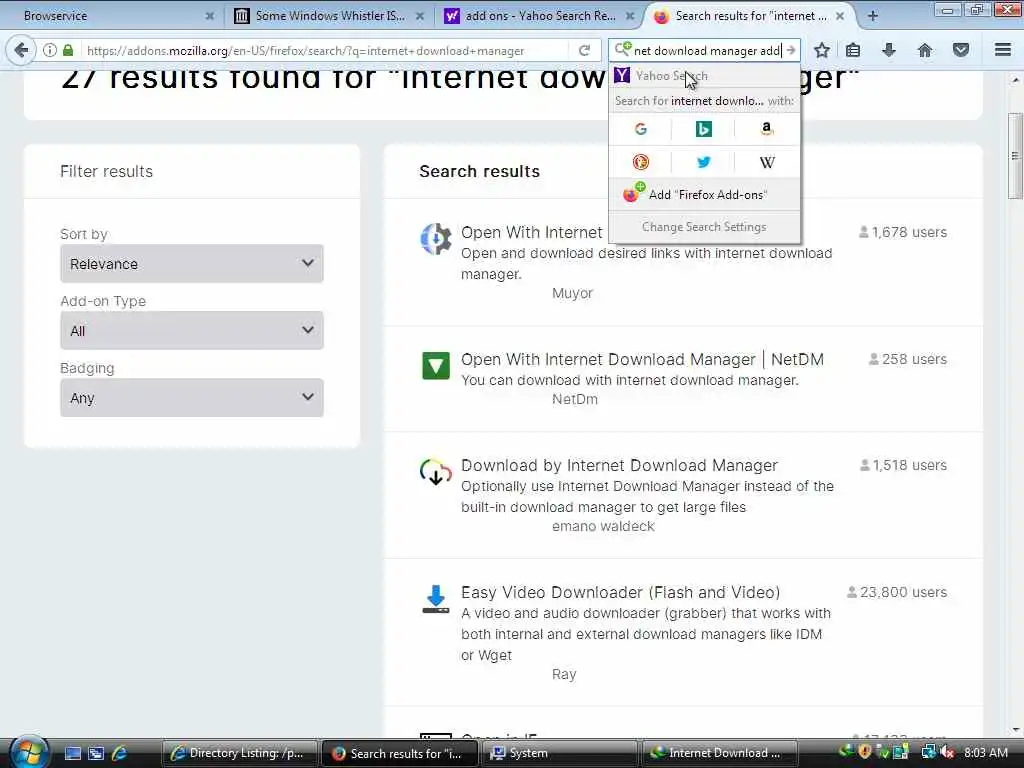Expand the Badging Any dropdown

(x=191, y=398)
